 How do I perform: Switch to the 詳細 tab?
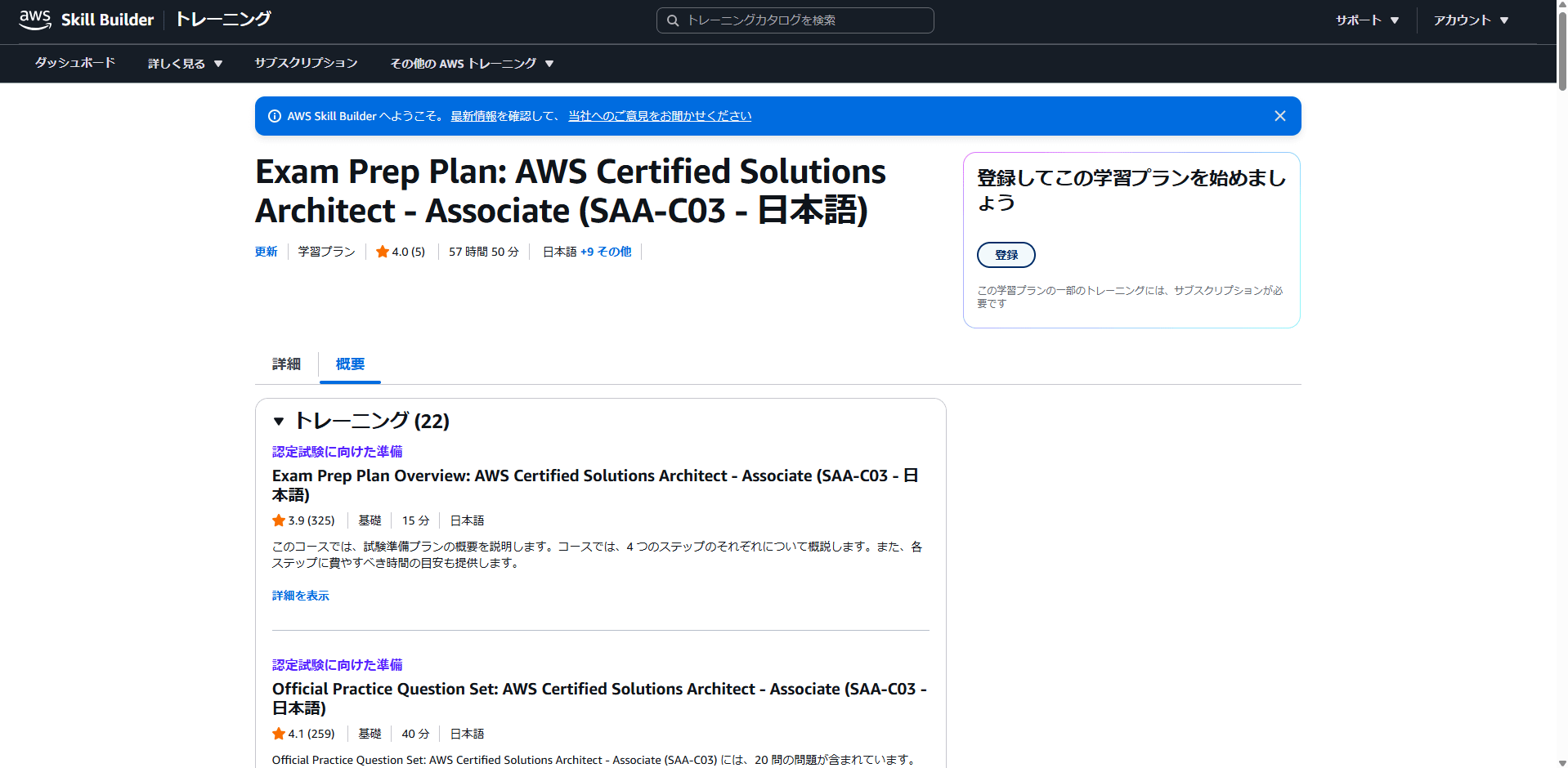(x=286, y=364)
